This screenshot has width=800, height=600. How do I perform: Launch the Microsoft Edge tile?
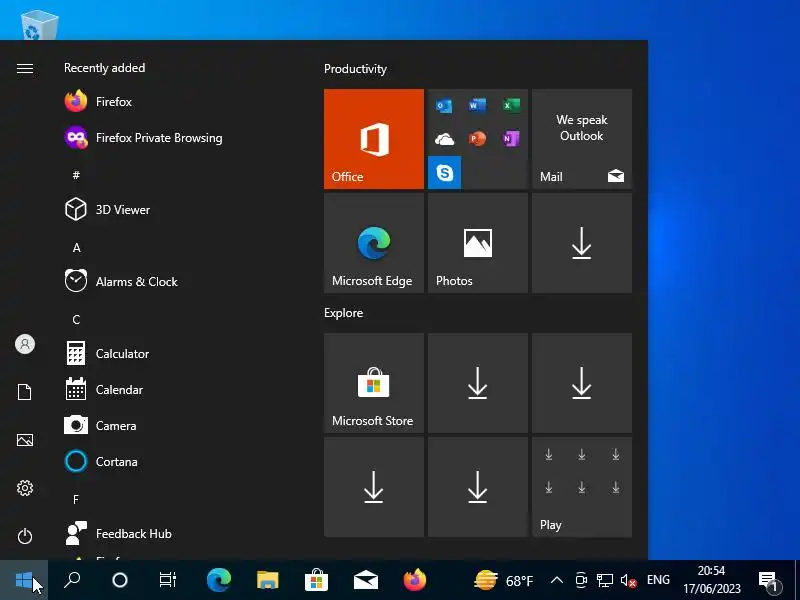(373, 243)
